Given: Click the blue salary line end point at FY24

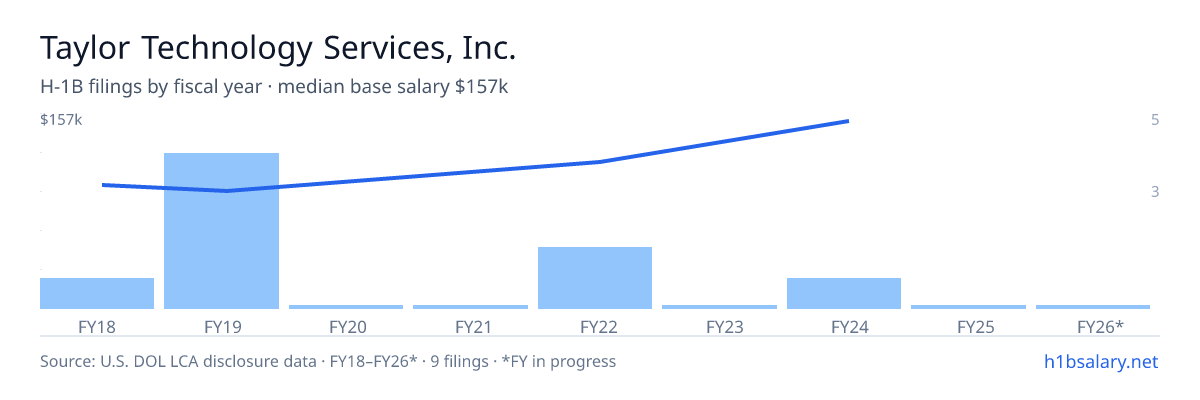Looking at the screenshot, I should point(848,121).
